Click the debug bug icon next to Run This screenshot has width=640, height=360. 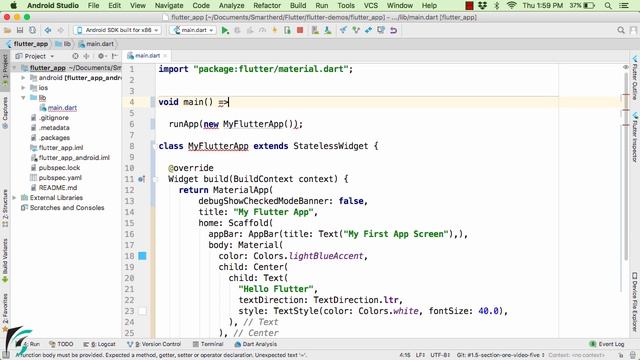coord(237,30)
